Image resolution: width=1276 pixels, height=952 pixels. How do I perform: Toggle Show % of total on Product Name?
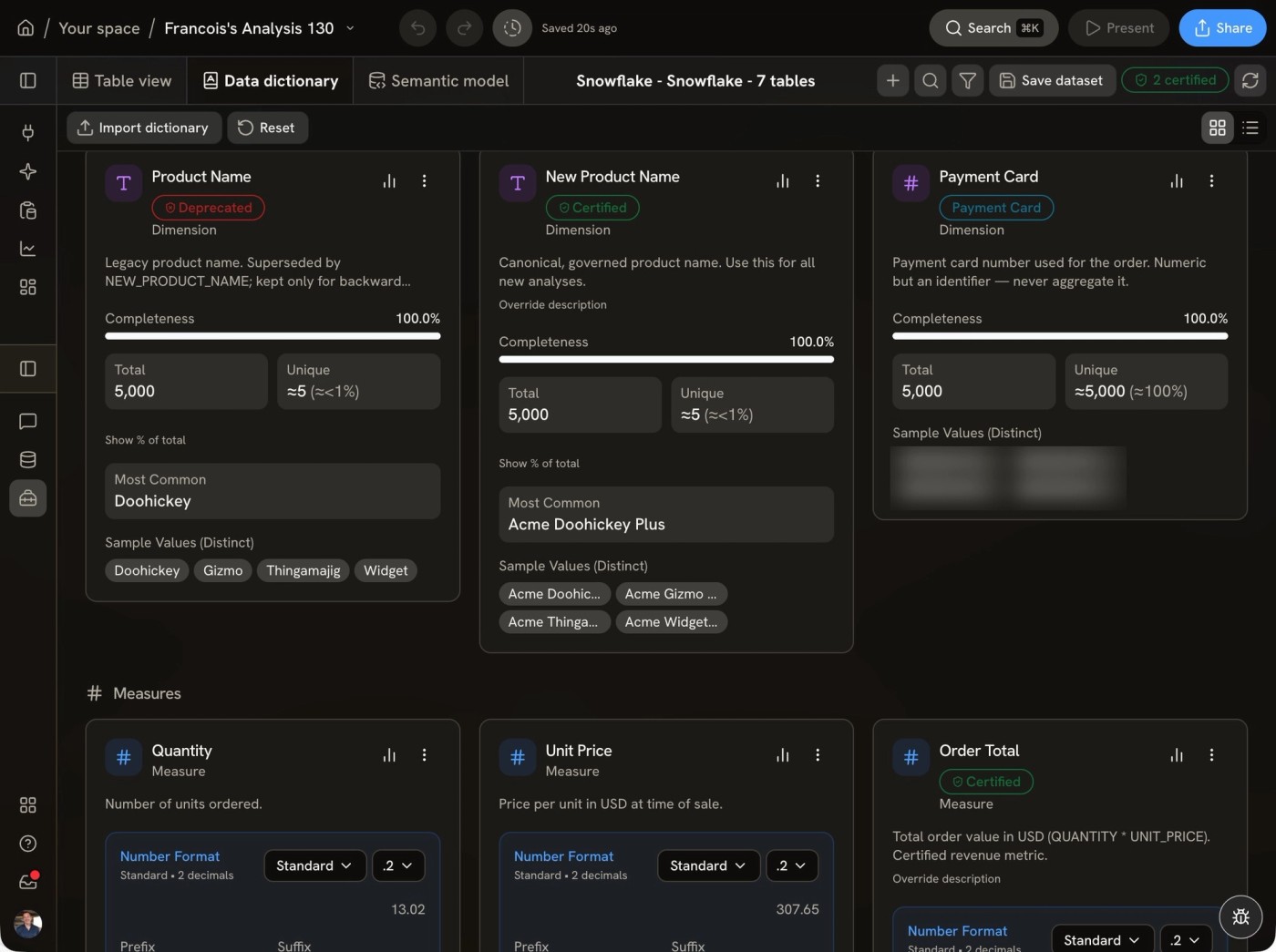[145, 440]
